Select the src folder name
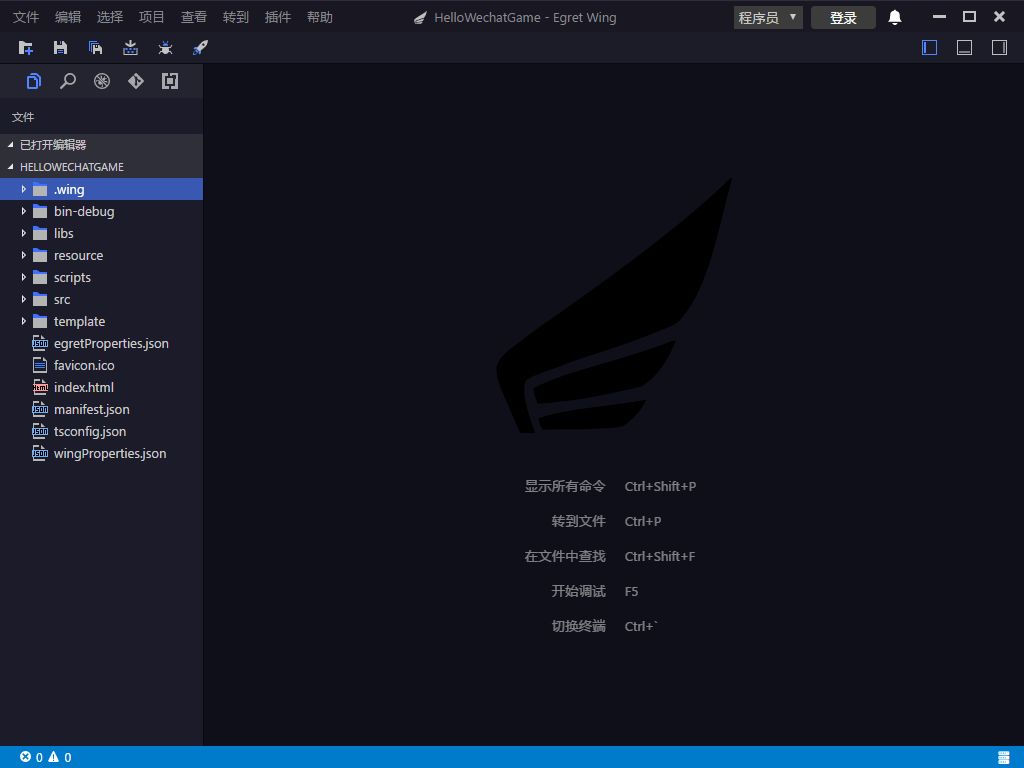Viewport: 1024px width, 768px height. tap(62, 299)
